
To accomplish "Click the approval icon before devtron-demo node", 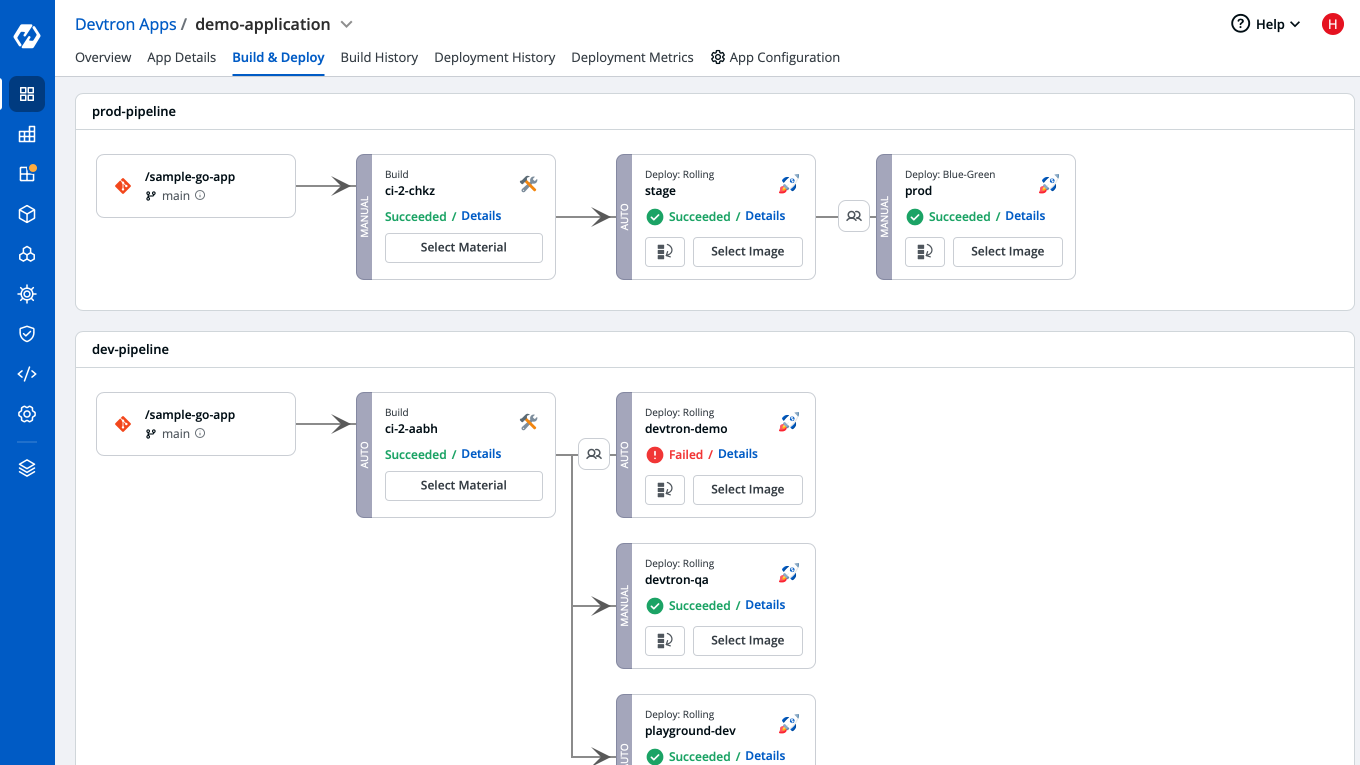I will tap(594, 454).
